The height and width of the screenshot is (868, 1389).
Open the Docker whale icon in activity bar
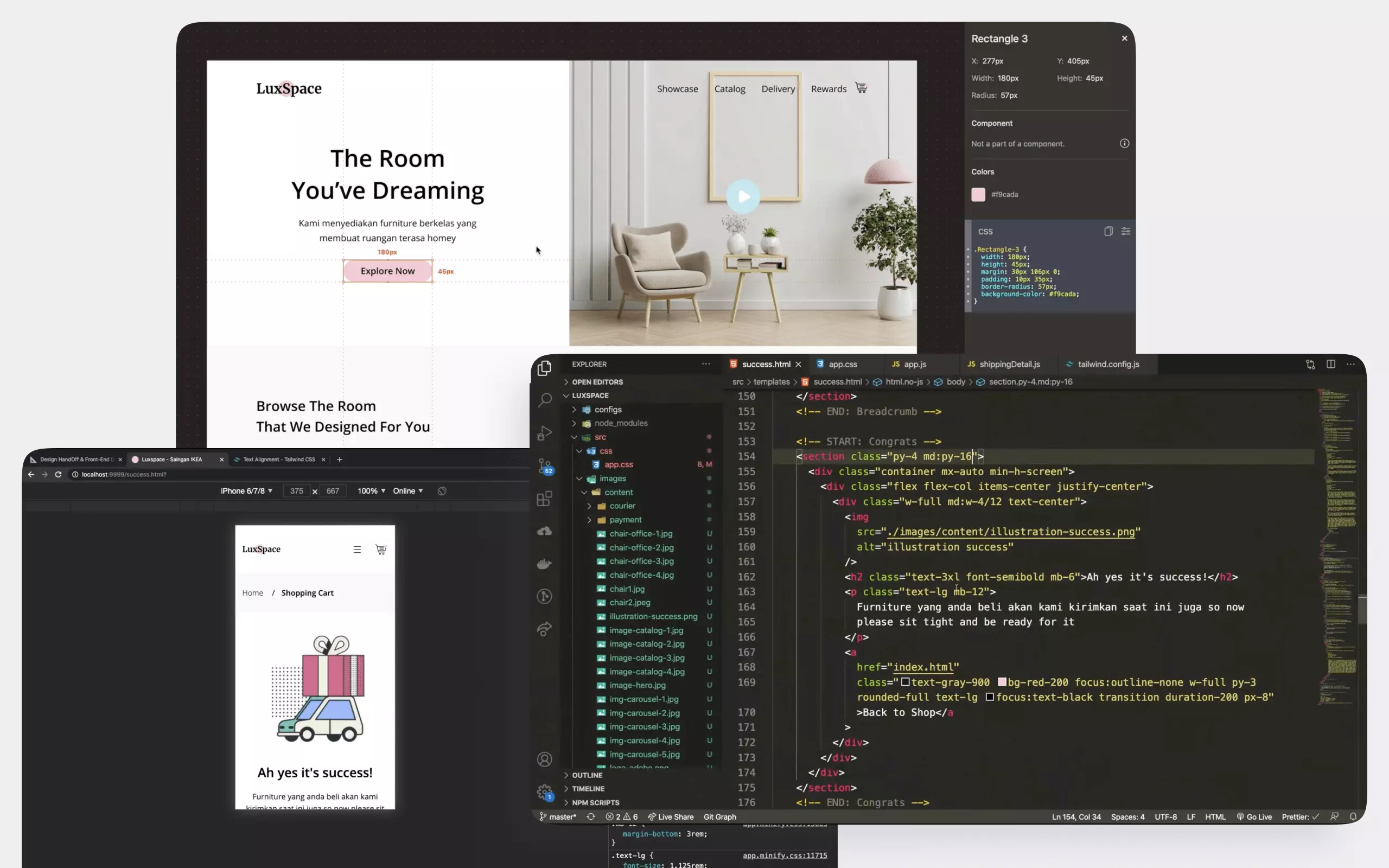pyautogui.click(x=544, y=564)
